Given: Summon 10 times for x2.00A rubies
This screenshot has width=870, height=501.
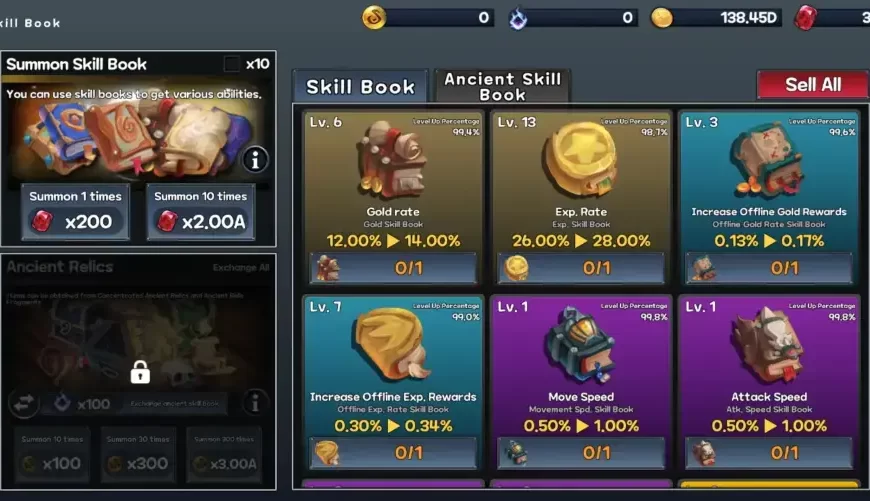Looking at the screenshot, I should pyautogui.click(x=201, y=212).
